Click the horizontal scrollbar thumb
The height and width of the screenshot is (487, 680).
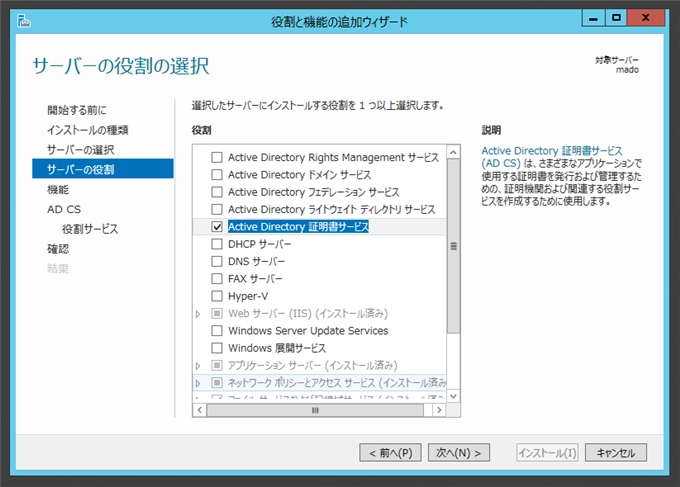[x=315, y=410]
